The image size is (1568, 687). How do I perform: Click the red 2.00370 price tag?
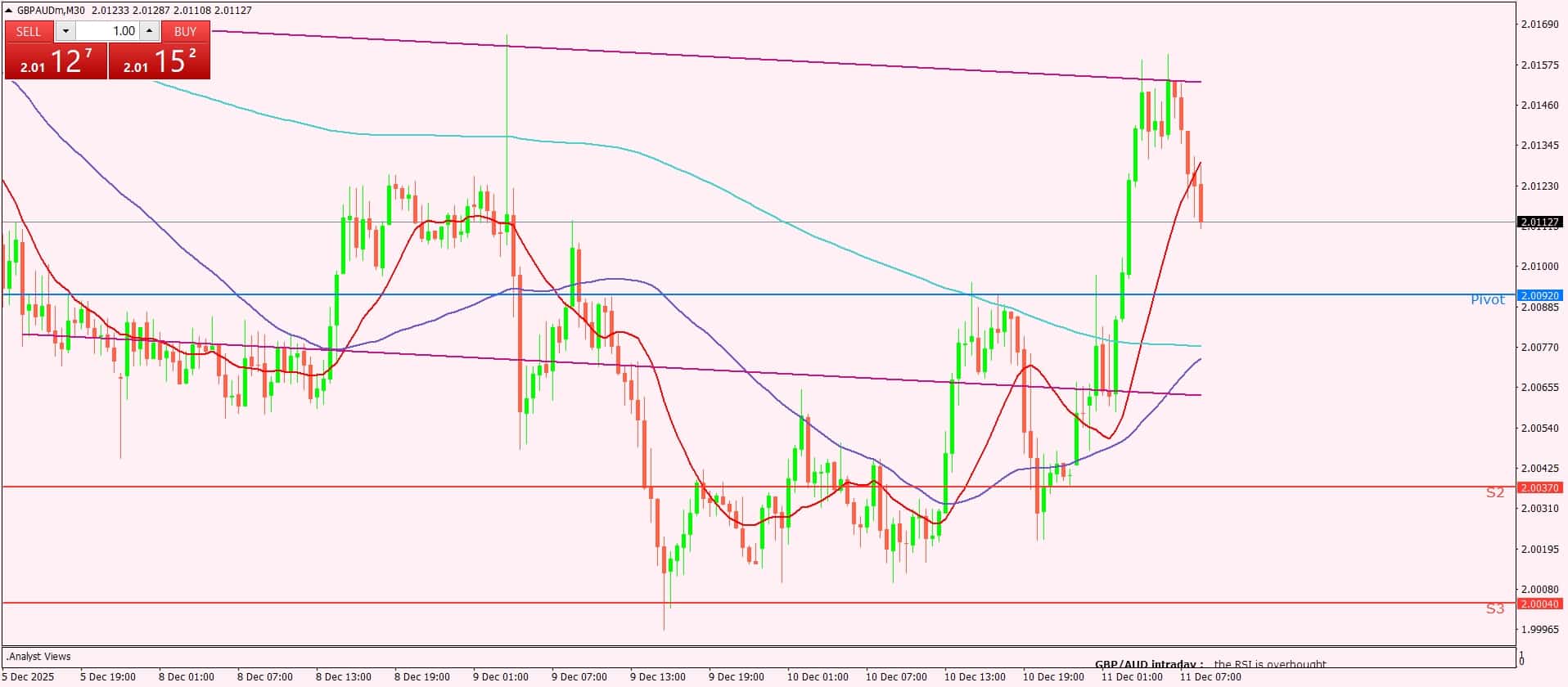click(1539, 487)
